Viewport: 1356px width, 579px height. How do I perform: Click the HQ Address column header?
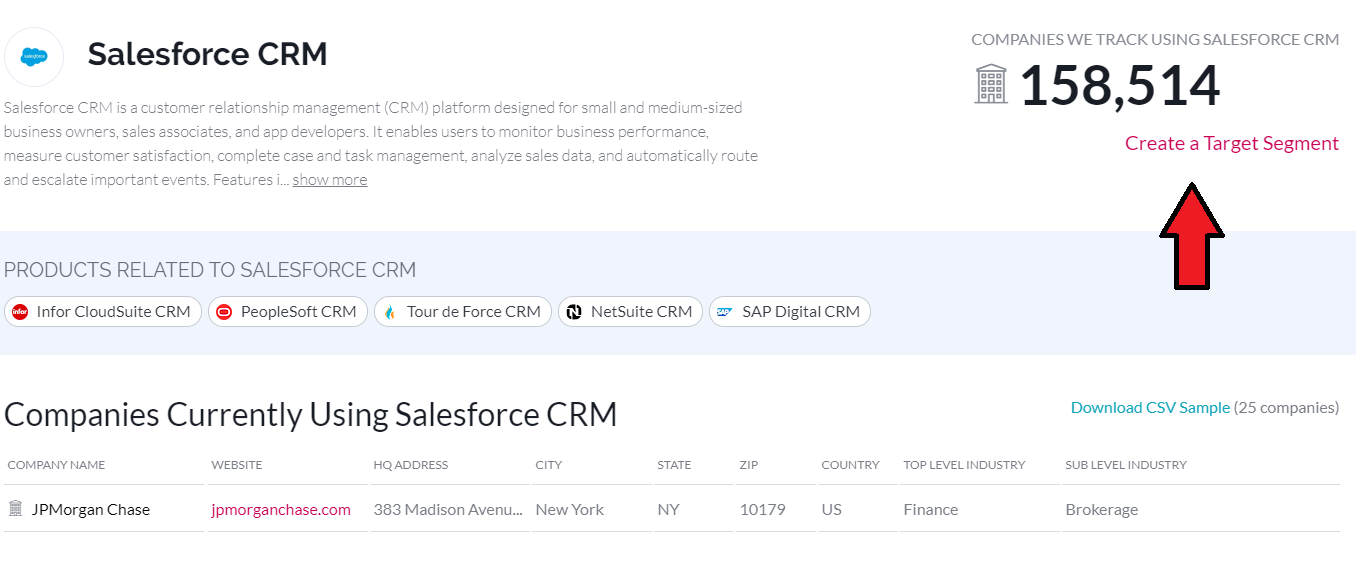(410, 465)
